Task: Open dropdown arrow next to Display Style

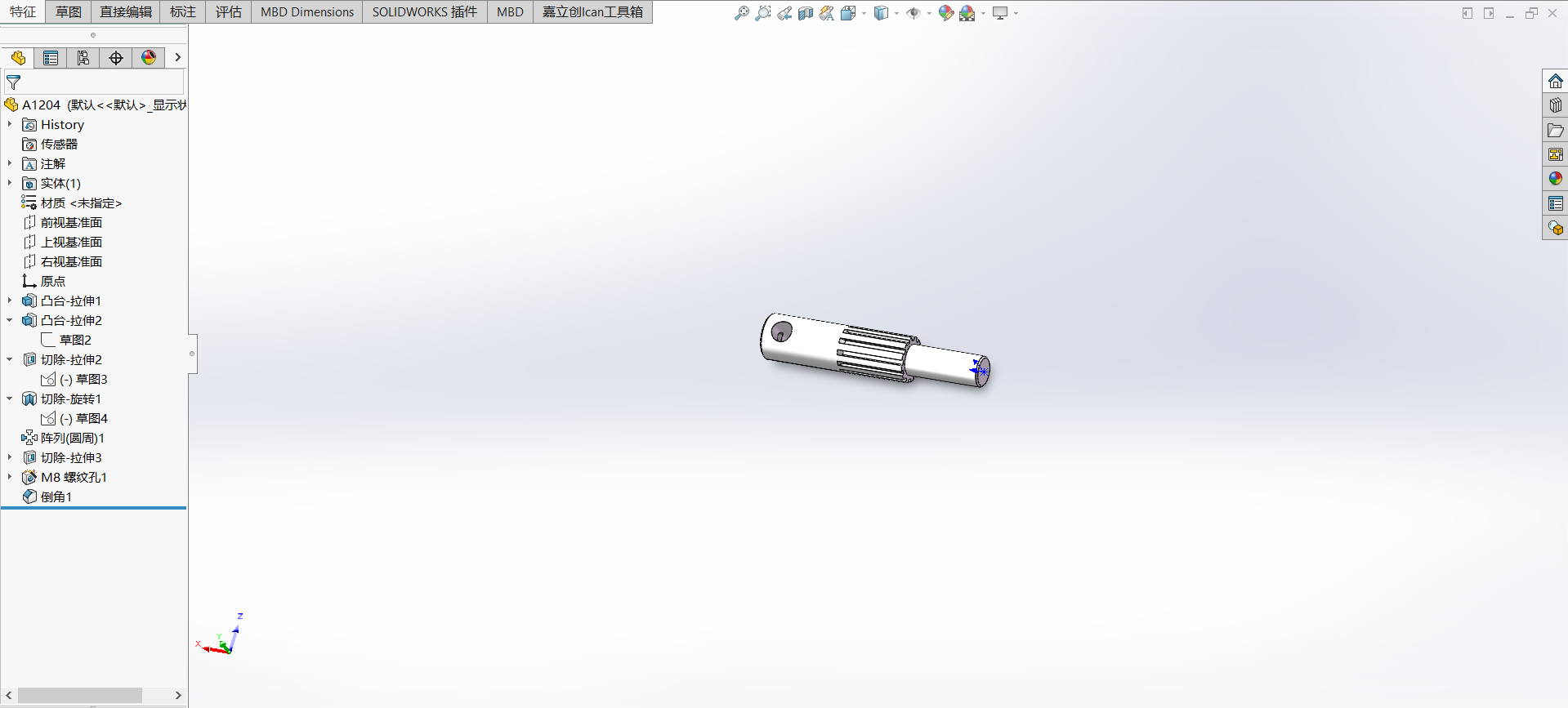Action: tap(896, 14)
